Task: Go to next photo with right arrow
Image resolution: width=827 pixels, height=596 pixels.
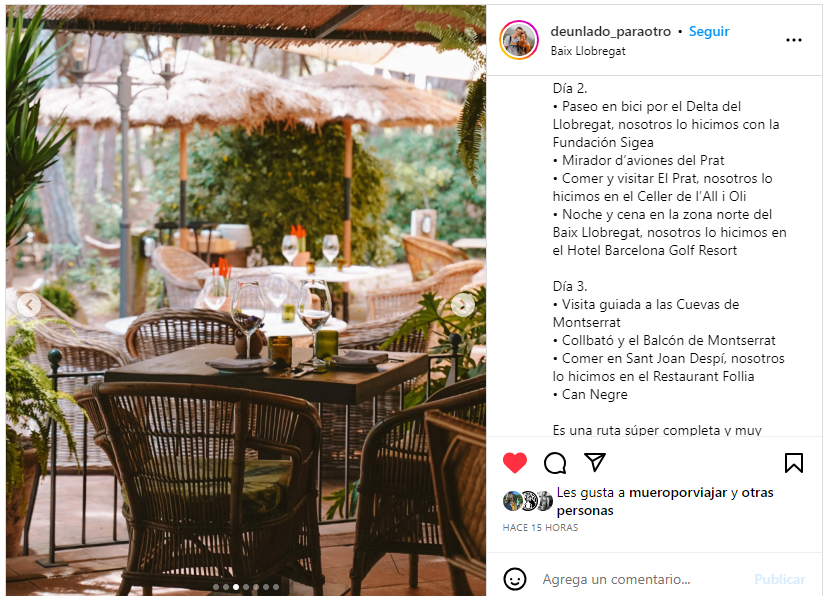Action: [463, 305]
